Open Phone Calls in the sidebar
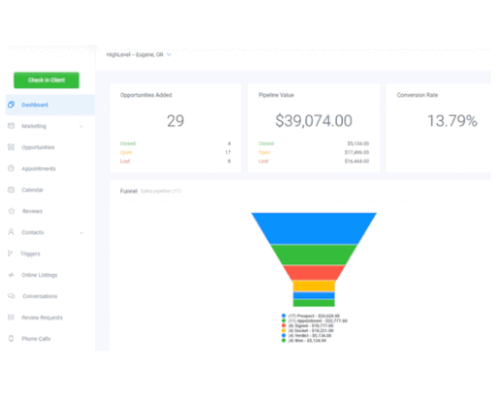 (36, 339)
